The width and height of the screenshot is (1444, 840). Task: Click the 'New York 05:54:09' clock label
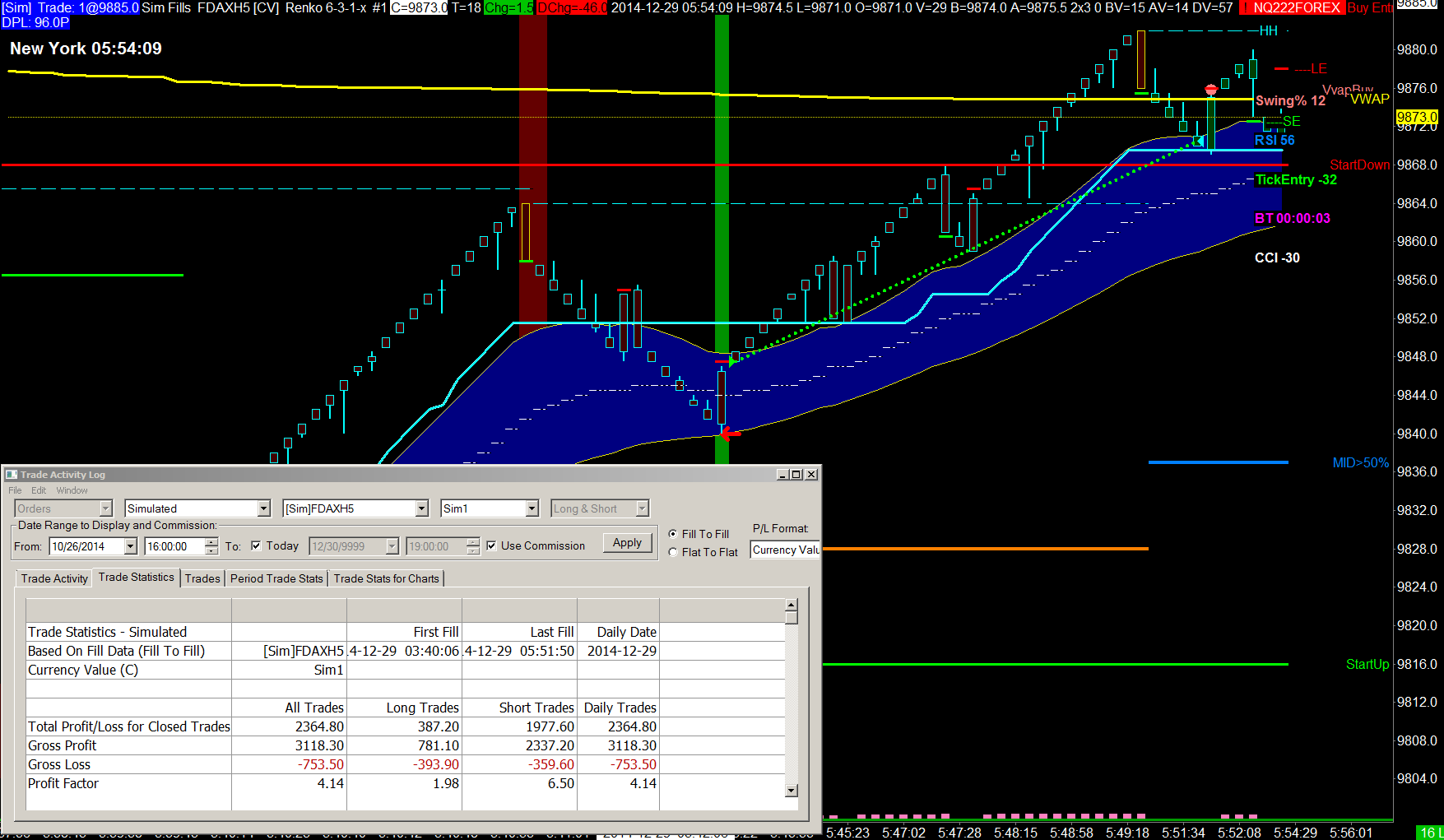point(86,49)
